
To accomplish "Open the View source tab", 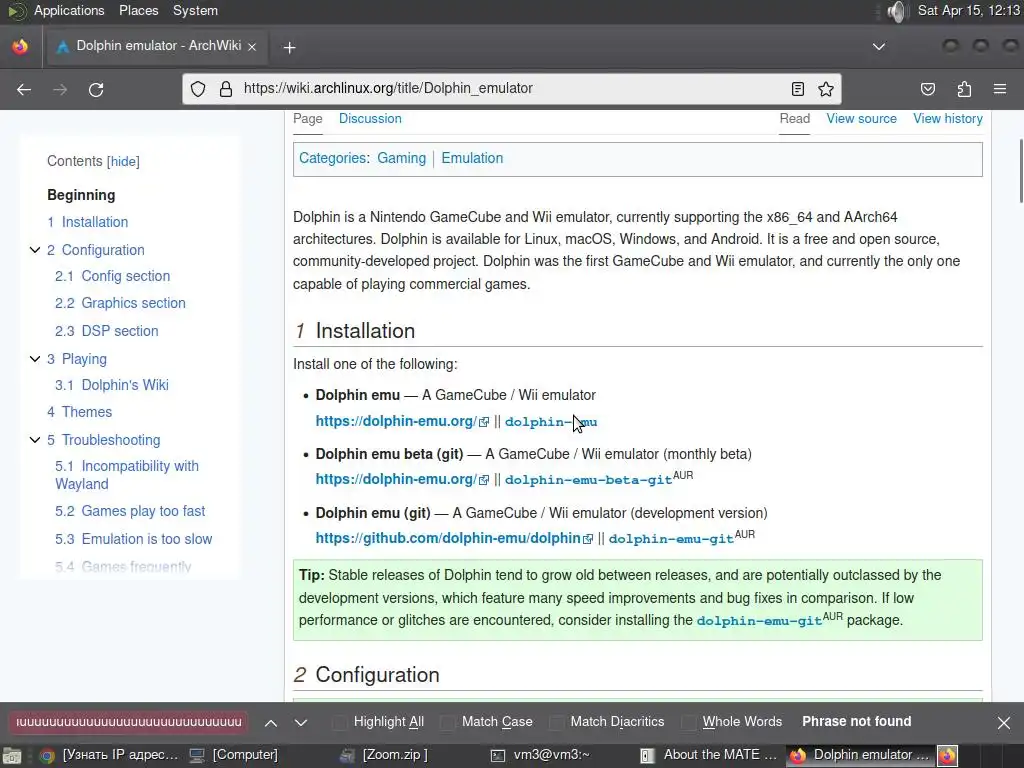I will click(x=861, y=119).
